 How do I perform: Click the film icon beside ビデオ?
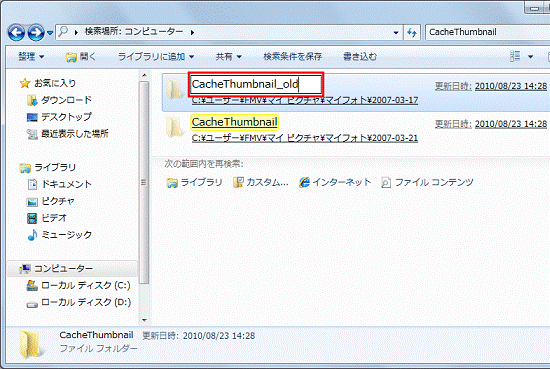coord(32,218)
